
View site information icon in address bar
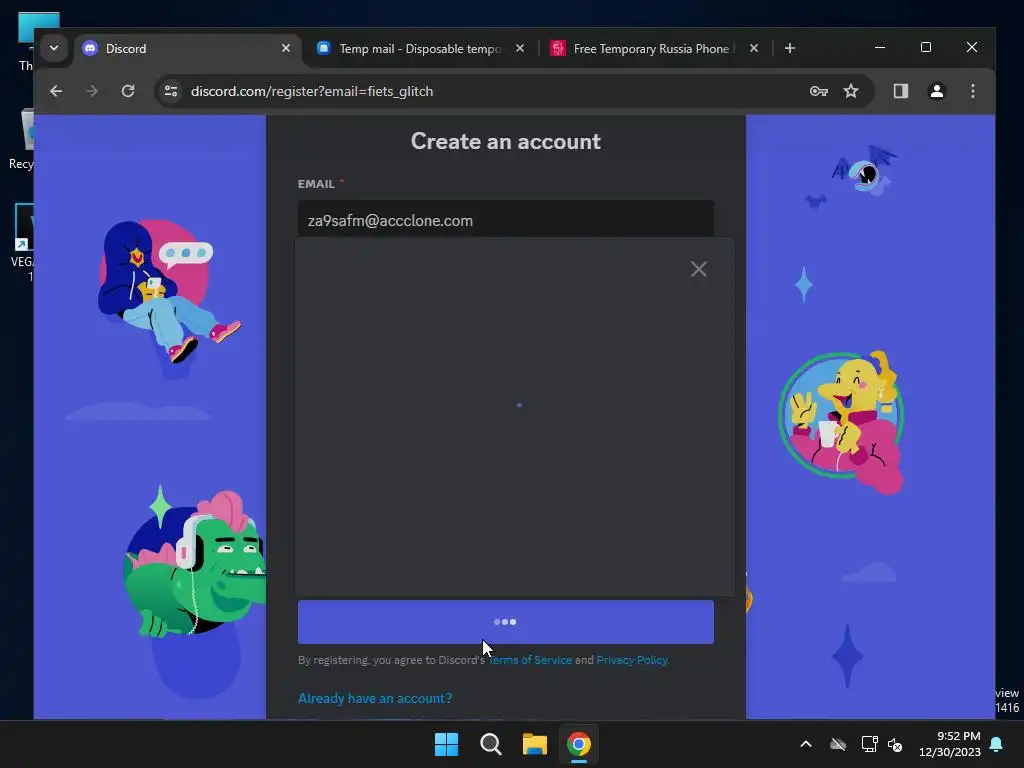click(171, 91)
